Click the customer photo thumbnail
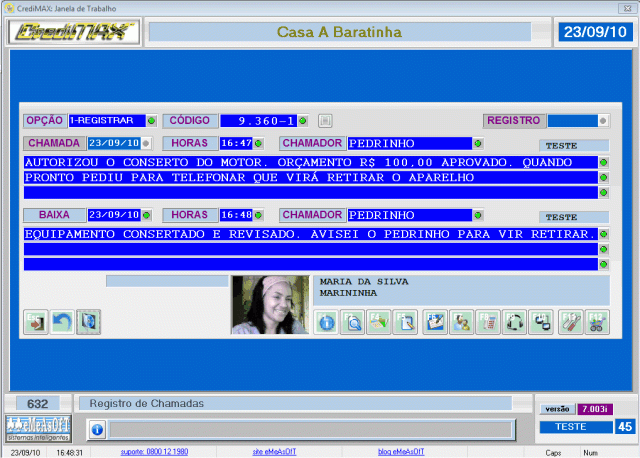 pos(270,305)
